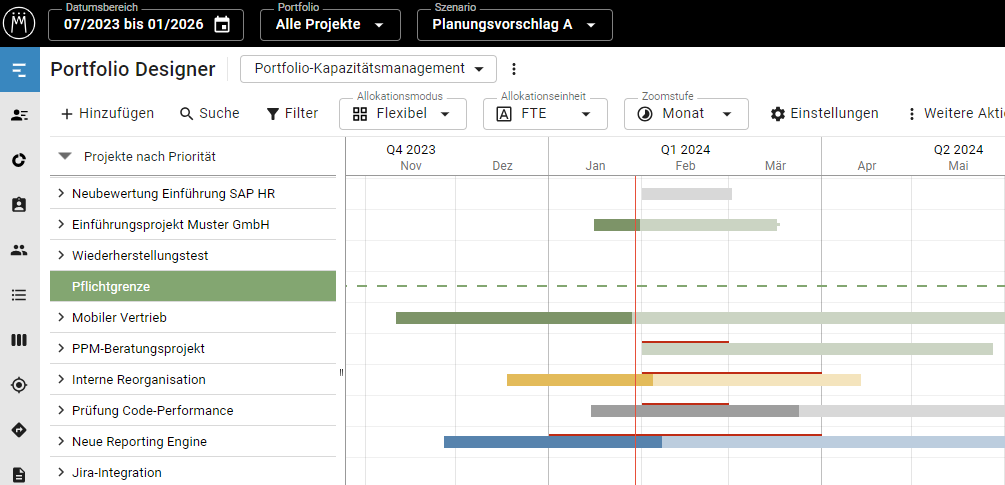Open Einstellungen
This screenshot has height=485, width=1005.
pos(824,114)
